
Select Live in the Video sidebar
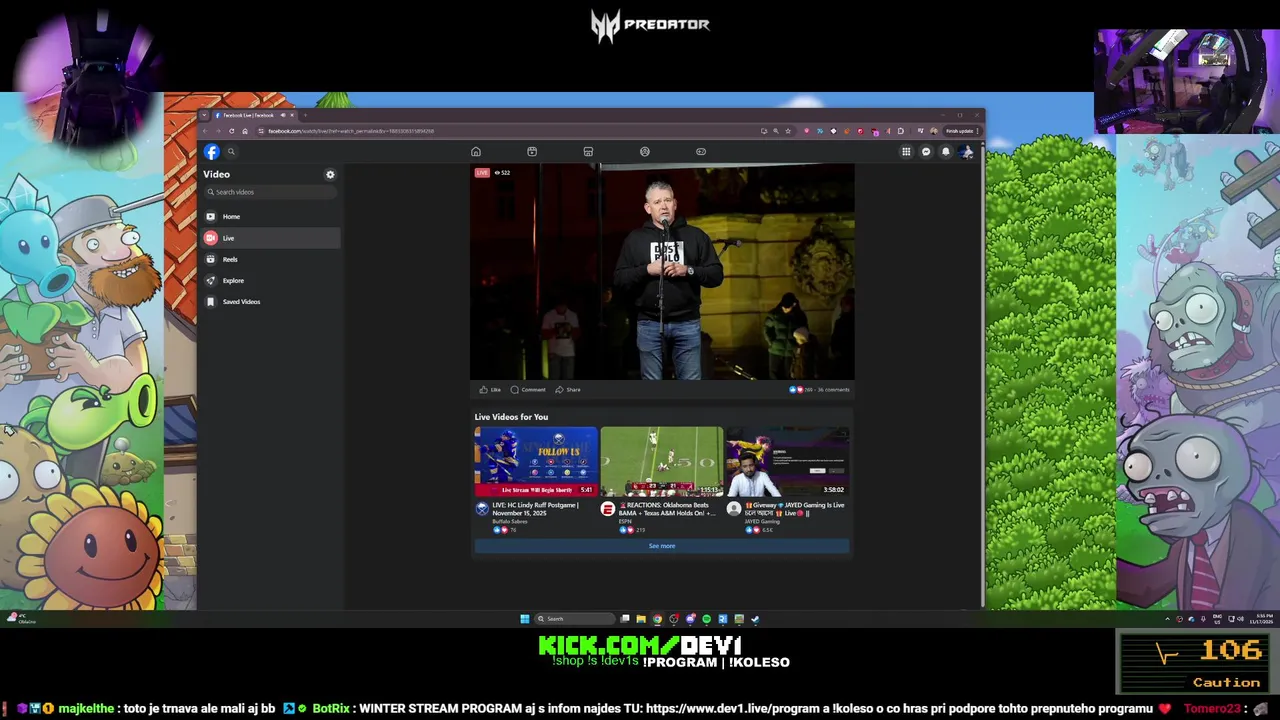[x=269, y=238]
